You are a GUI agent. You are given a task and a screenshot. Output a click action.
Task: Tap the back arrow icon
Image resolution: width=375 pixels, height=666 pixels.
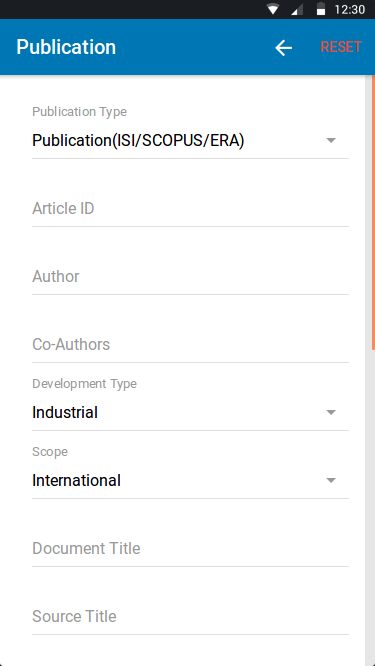[283, 48]
